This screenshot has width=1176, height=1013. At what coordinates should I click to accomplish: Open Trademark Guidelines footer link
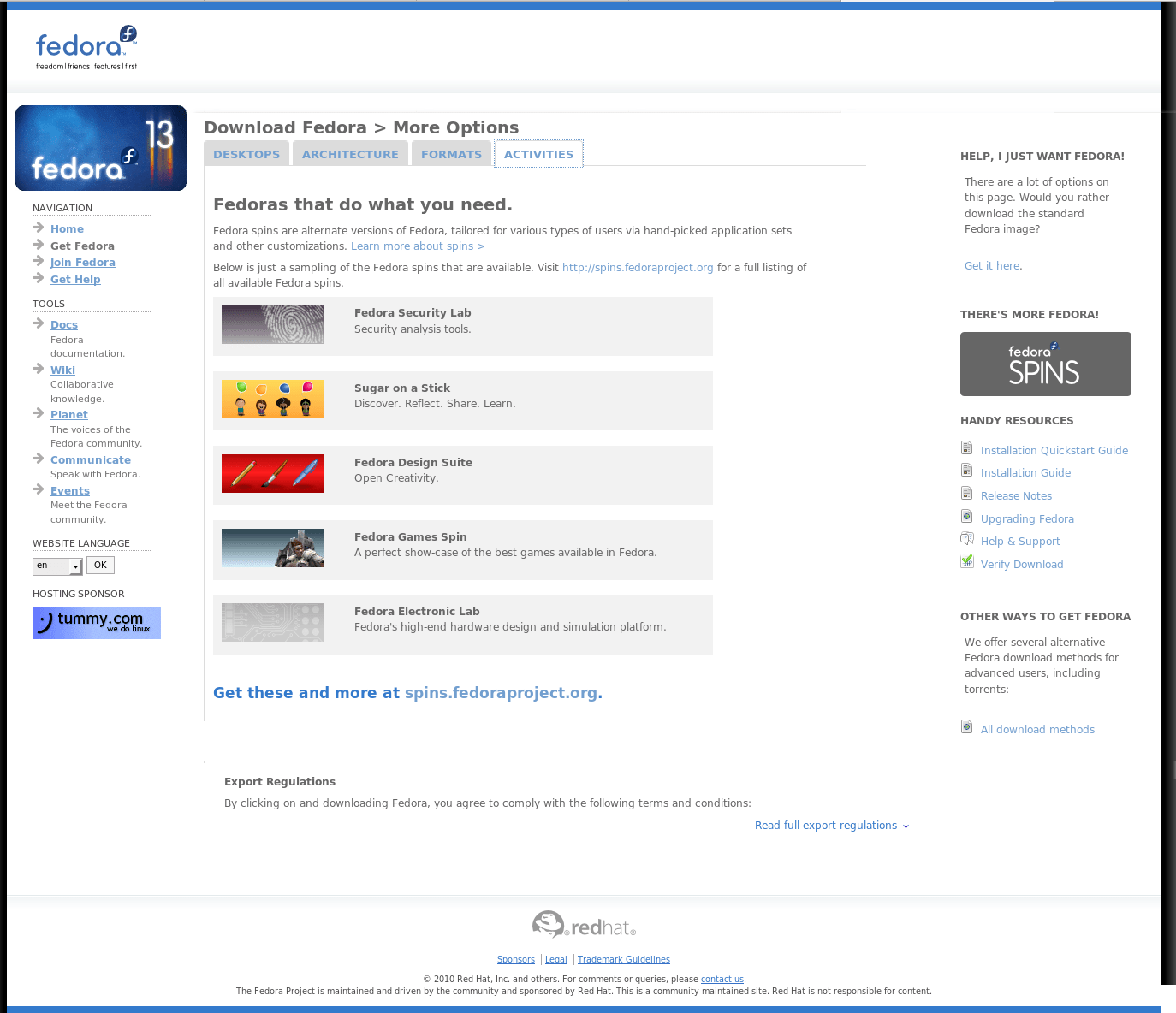pyautogui.click(x=624, y=960)
